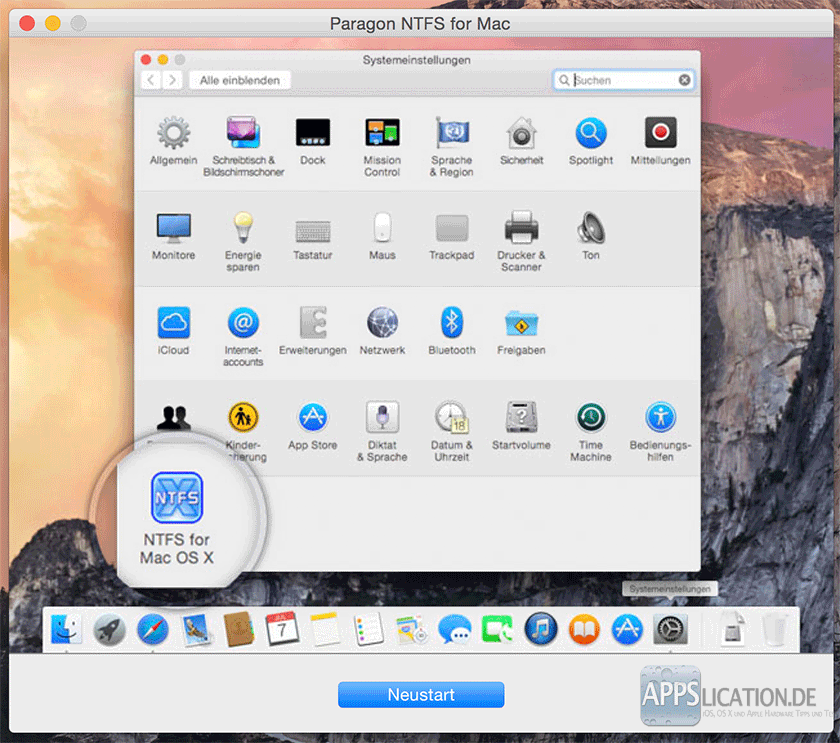The height and width of the screenshot is (743, 840).
Task: Open Systemeinstellungen from the Dock
Action: [670, 629]
